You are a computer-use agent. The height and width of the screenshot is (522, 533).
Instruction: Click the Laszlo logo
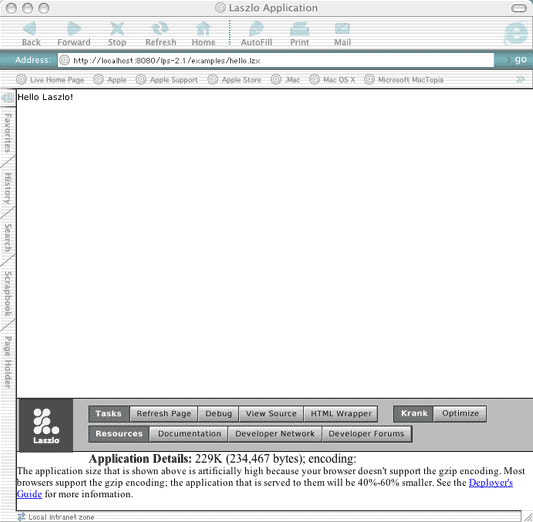(x=46, y=425)
